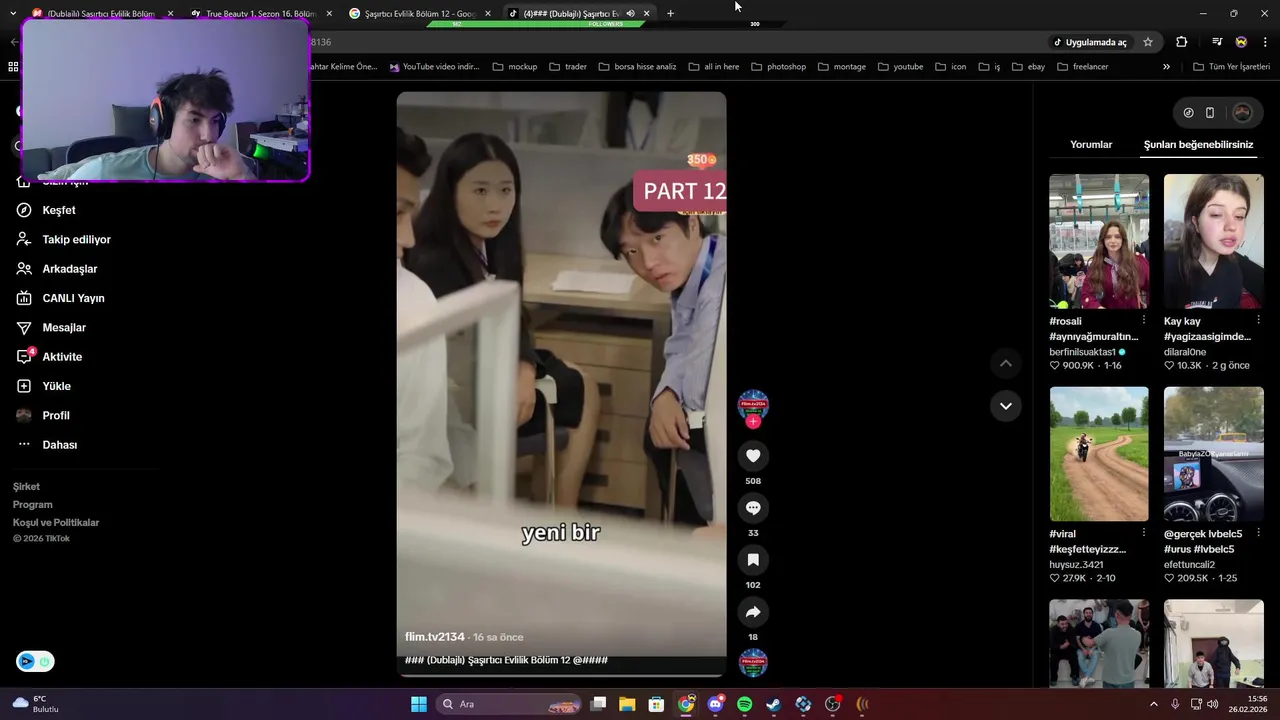The image size is (1280, 720).
Task: Go to the next video with the down arrow
Action: (x=1006, y=406)
